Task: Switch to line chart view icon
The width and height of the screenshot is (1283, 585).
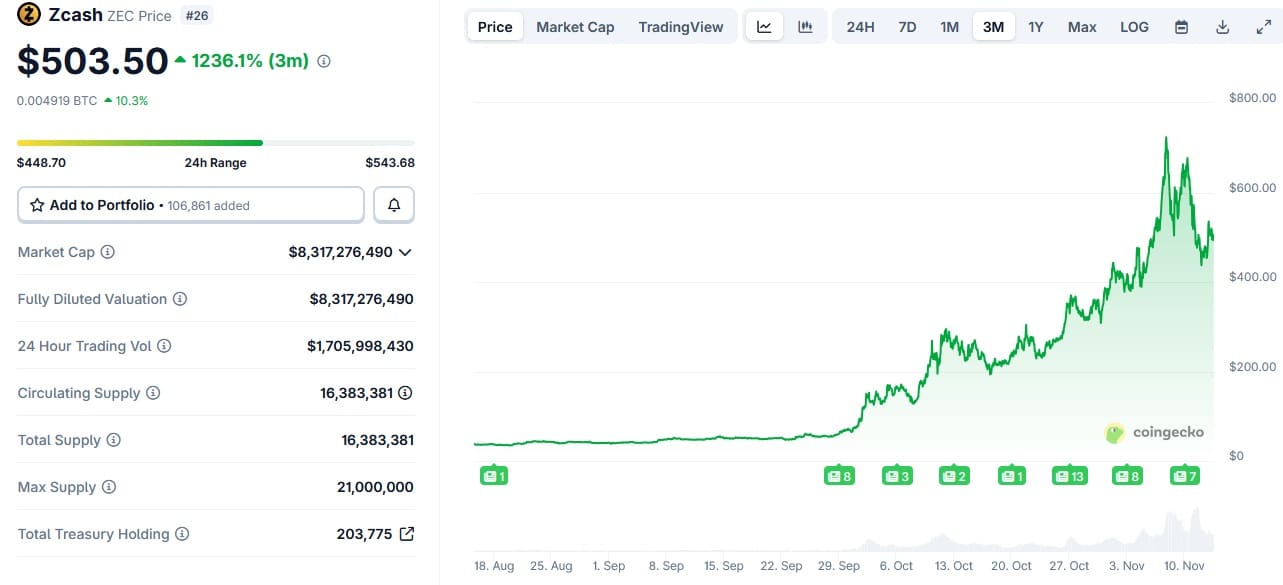Action: 764,27
